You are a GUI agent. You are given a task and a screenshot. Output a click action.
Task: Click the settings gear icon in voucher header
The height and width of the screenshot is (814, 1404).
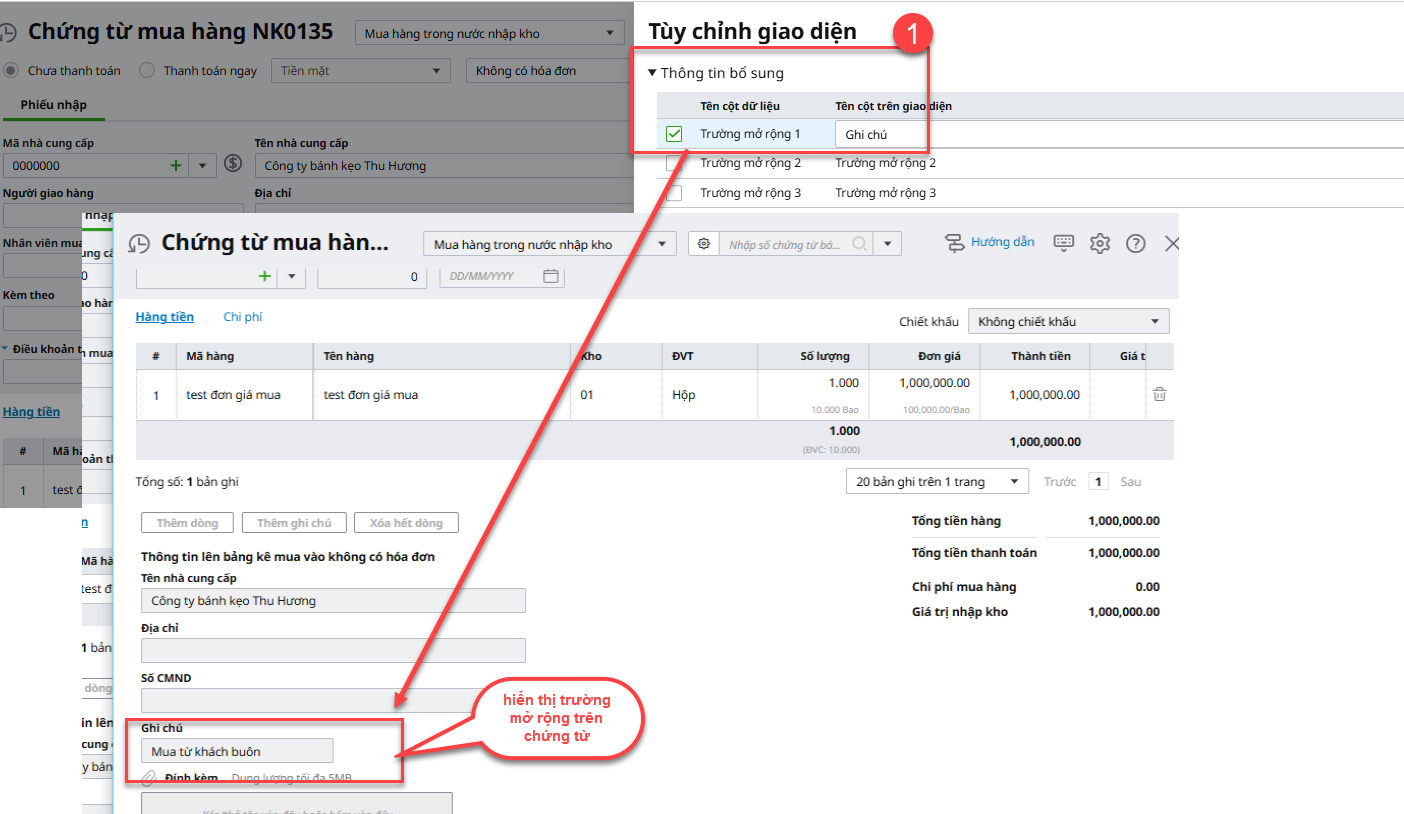[x=1100, y=243]
